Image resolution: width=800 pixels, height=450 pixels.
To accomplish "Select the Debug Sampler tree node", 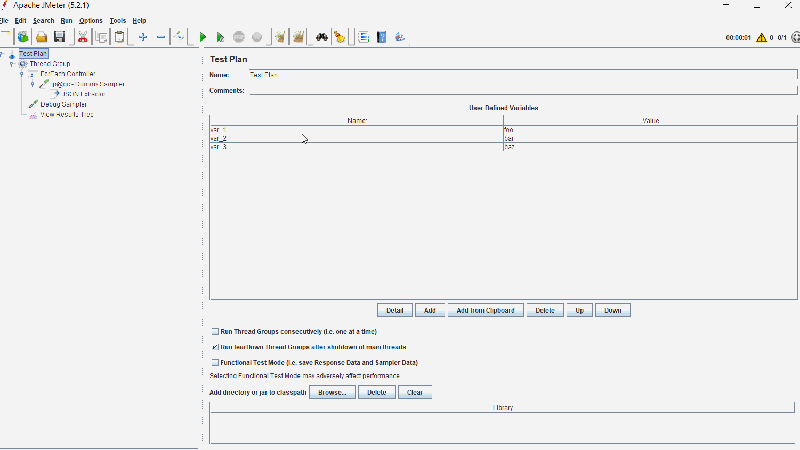I will [x=63, y=104].
